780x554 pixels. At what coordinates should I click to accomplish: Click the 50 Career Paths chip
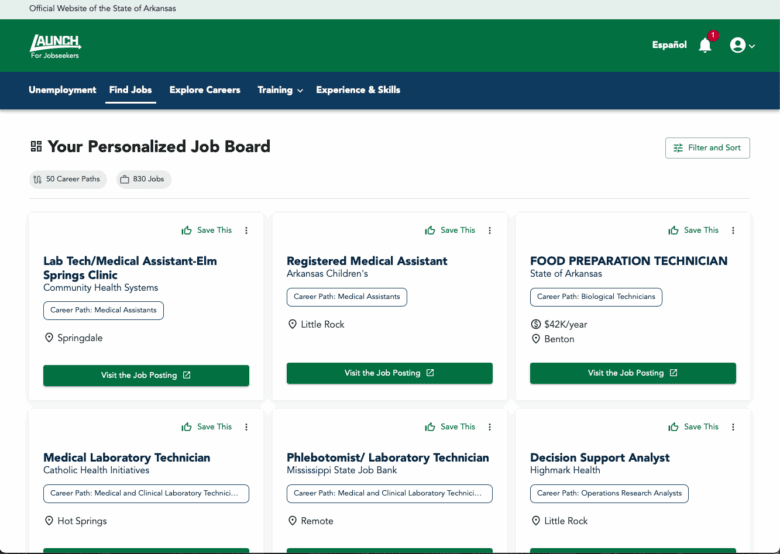(68, 179)
